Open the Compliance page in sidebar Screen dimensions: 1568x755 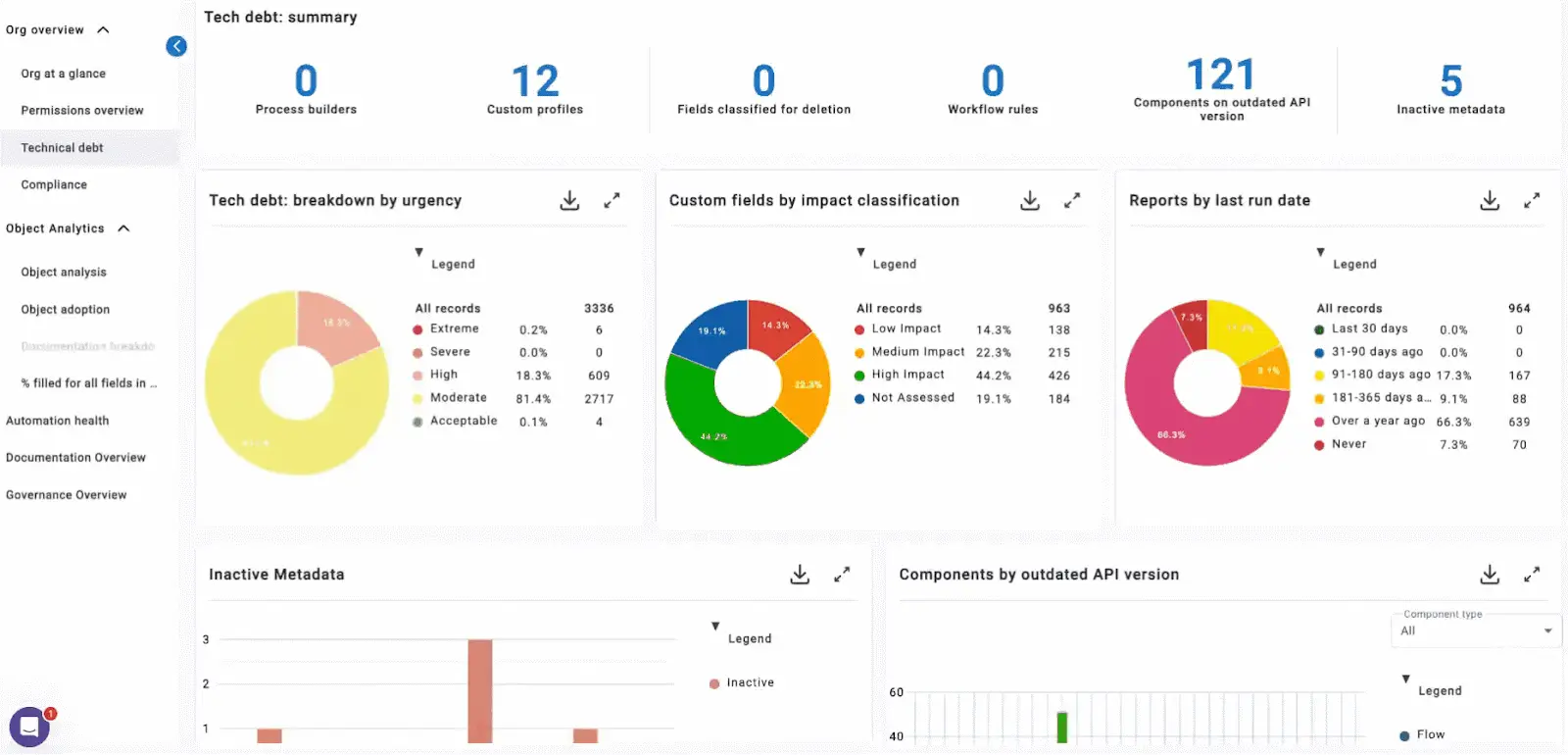coord(54,185)
